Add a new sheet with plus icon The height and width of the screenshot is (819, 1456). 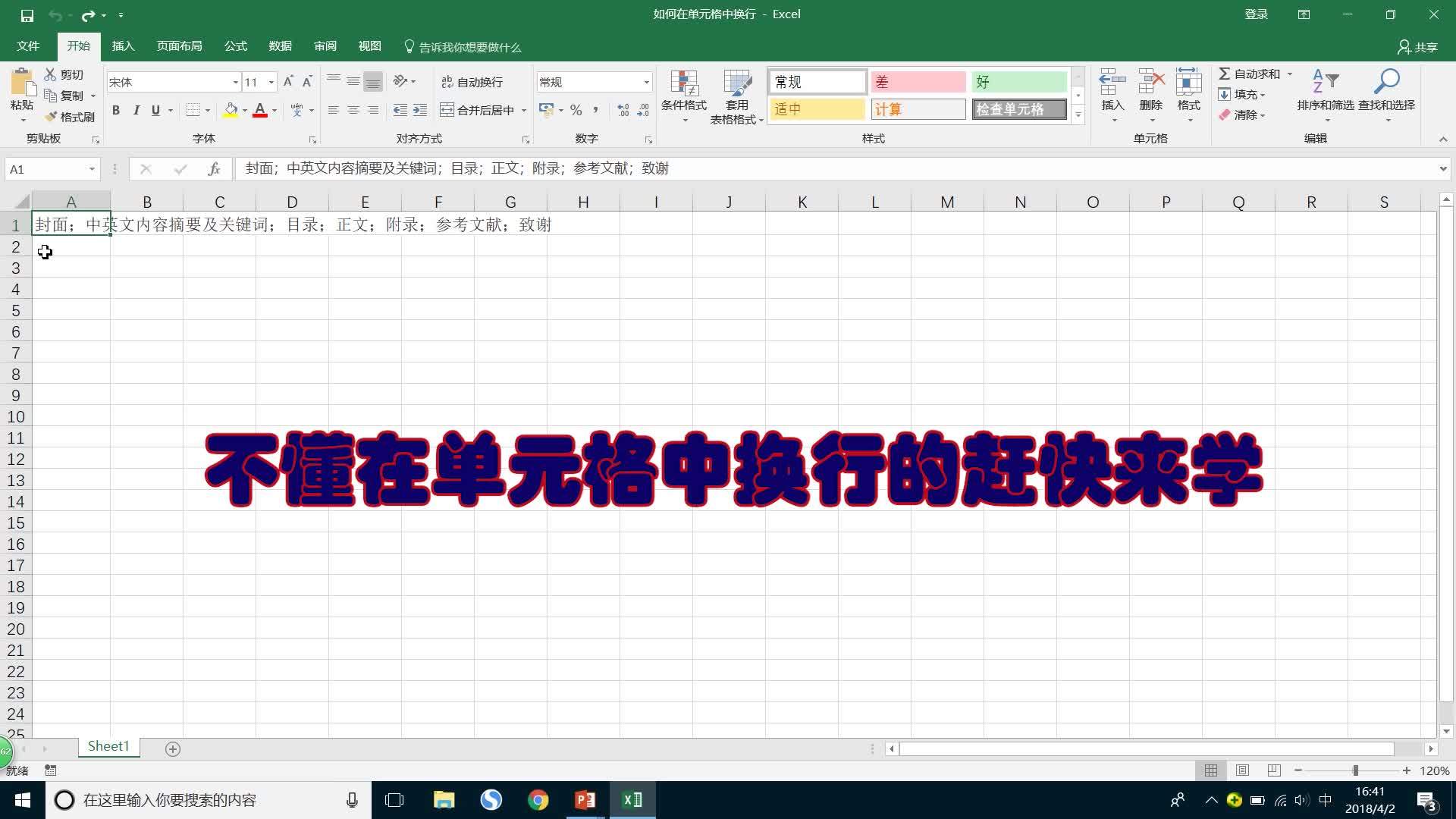(x=173, y=749)
